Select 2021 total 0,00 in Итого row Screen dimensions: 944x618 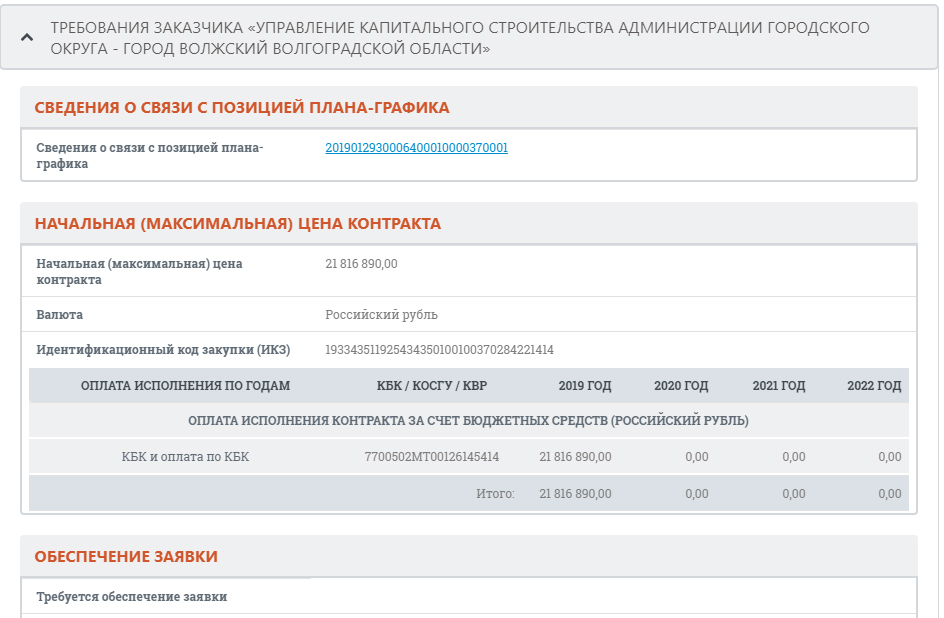[793, 494]
